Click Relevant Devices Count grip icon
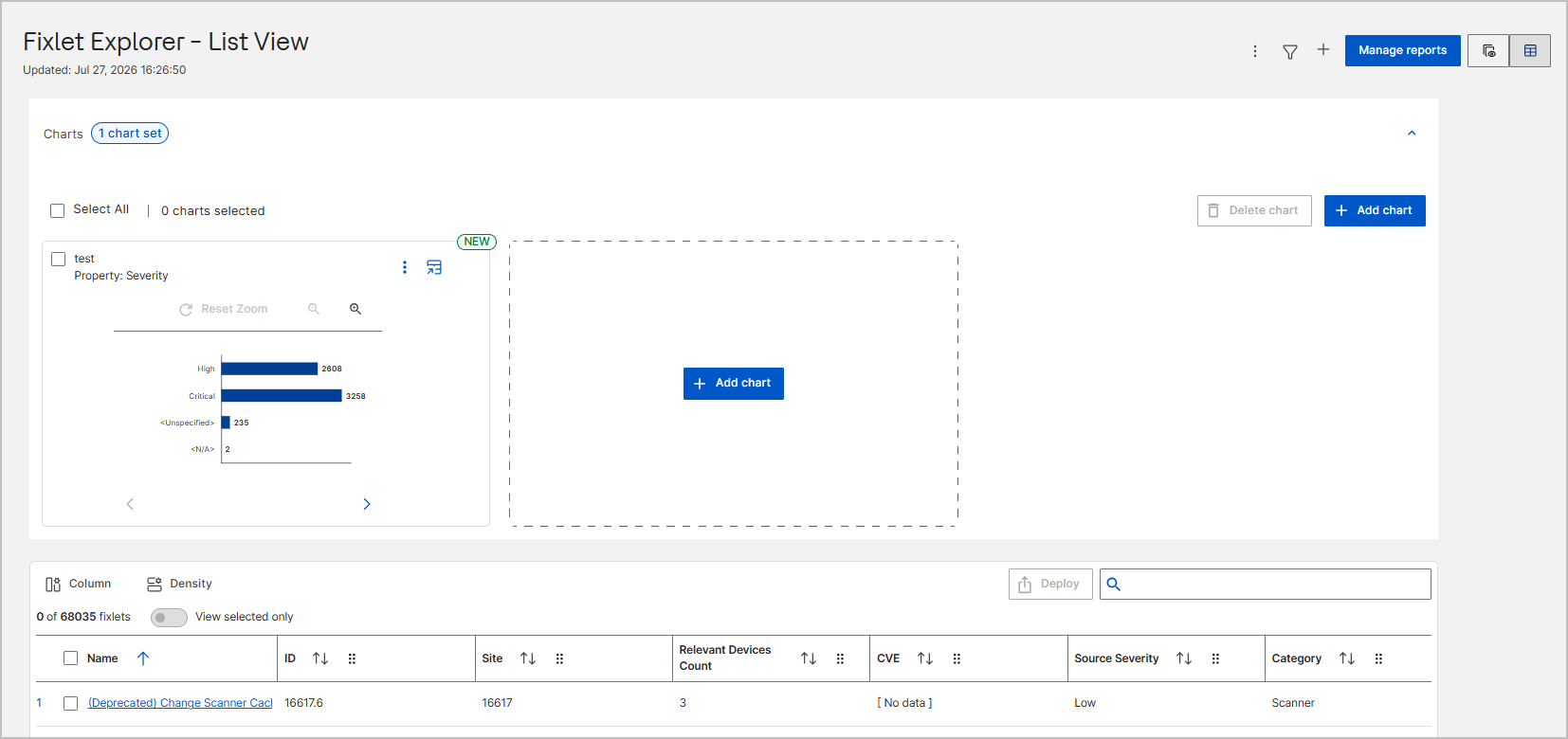The image size is (1568, 739). click(x=840, y=658)
